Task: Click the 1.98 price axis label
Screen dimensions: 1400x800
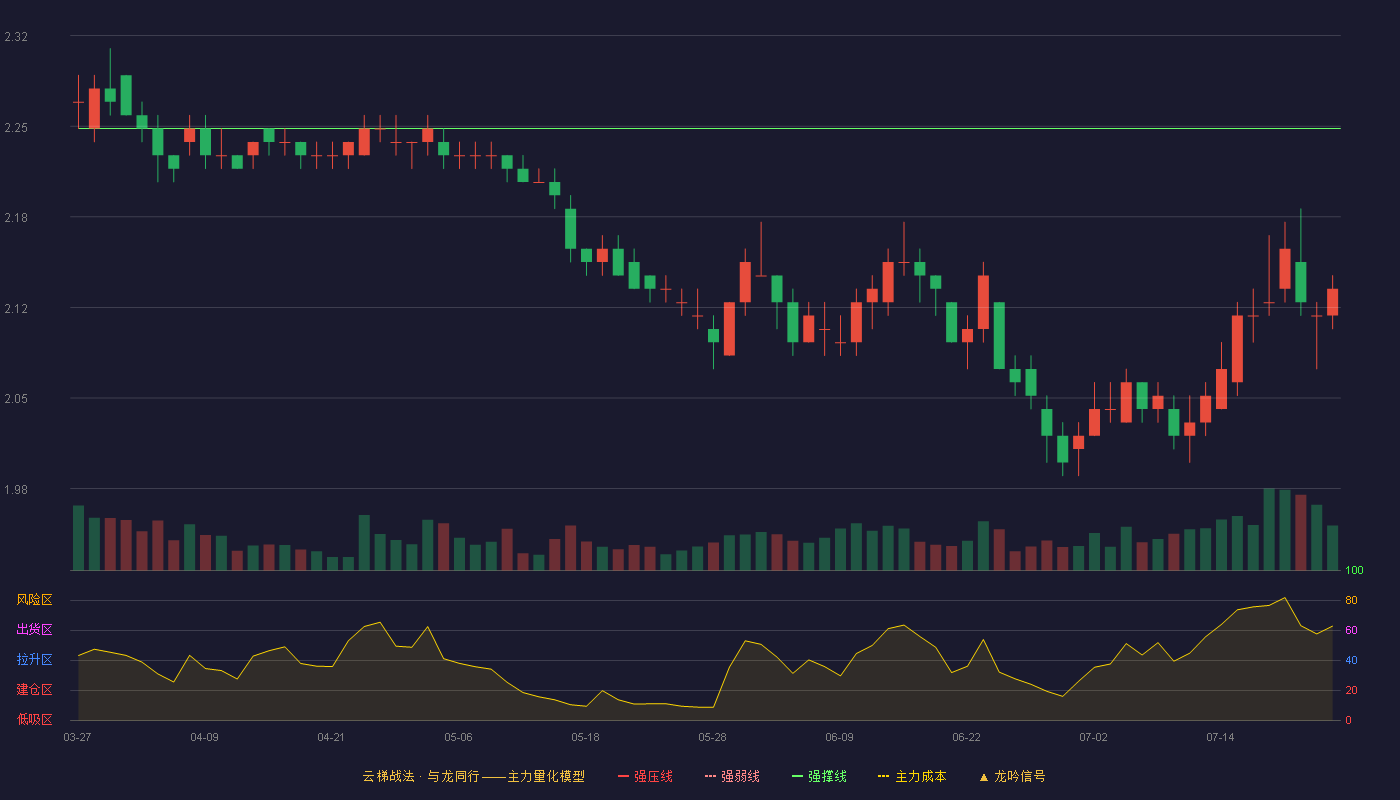Action: click(x=16, y=489)
